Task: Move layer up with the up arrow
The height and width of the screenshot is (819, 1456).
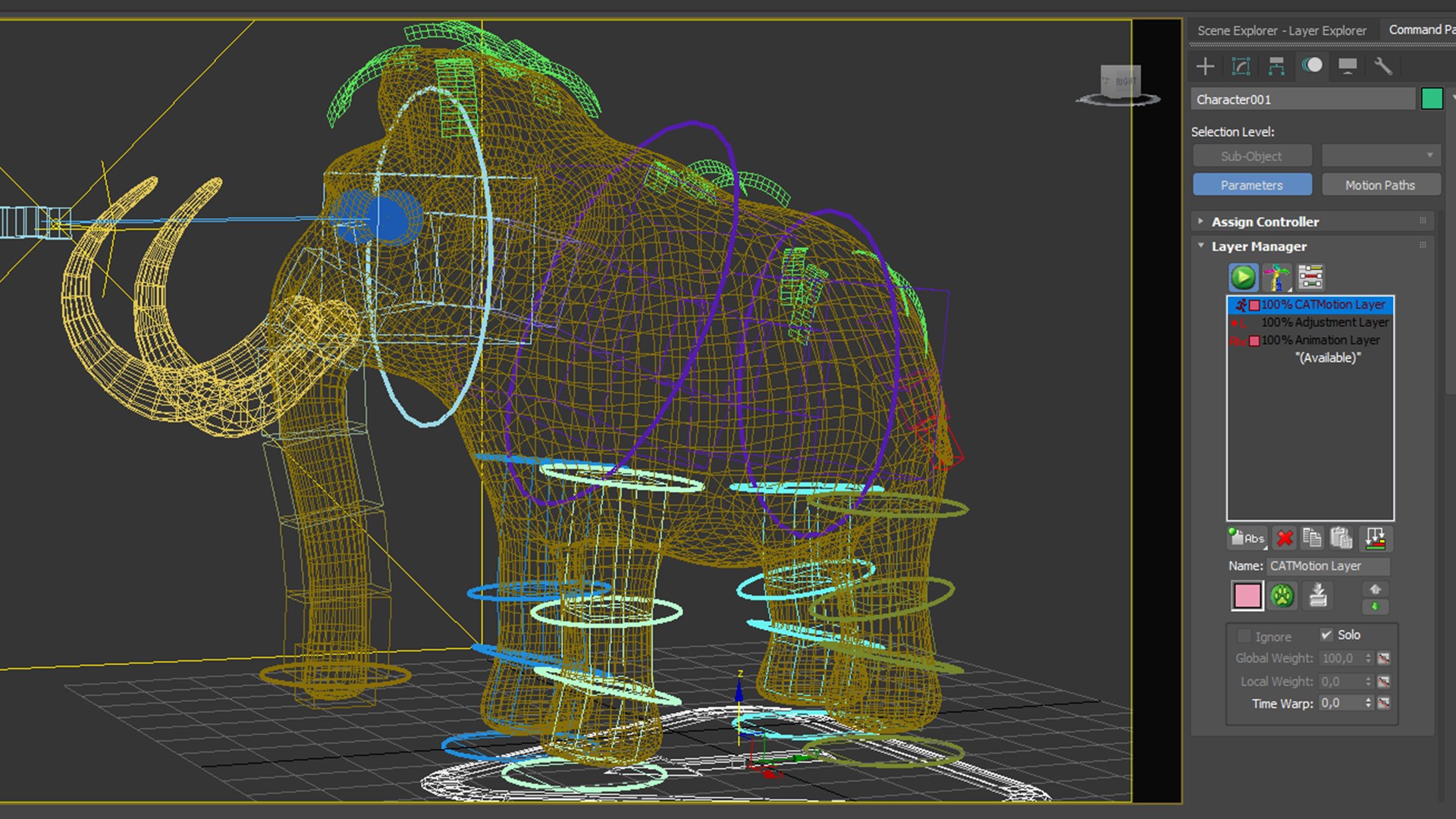Action: (x=1375, y=589)
